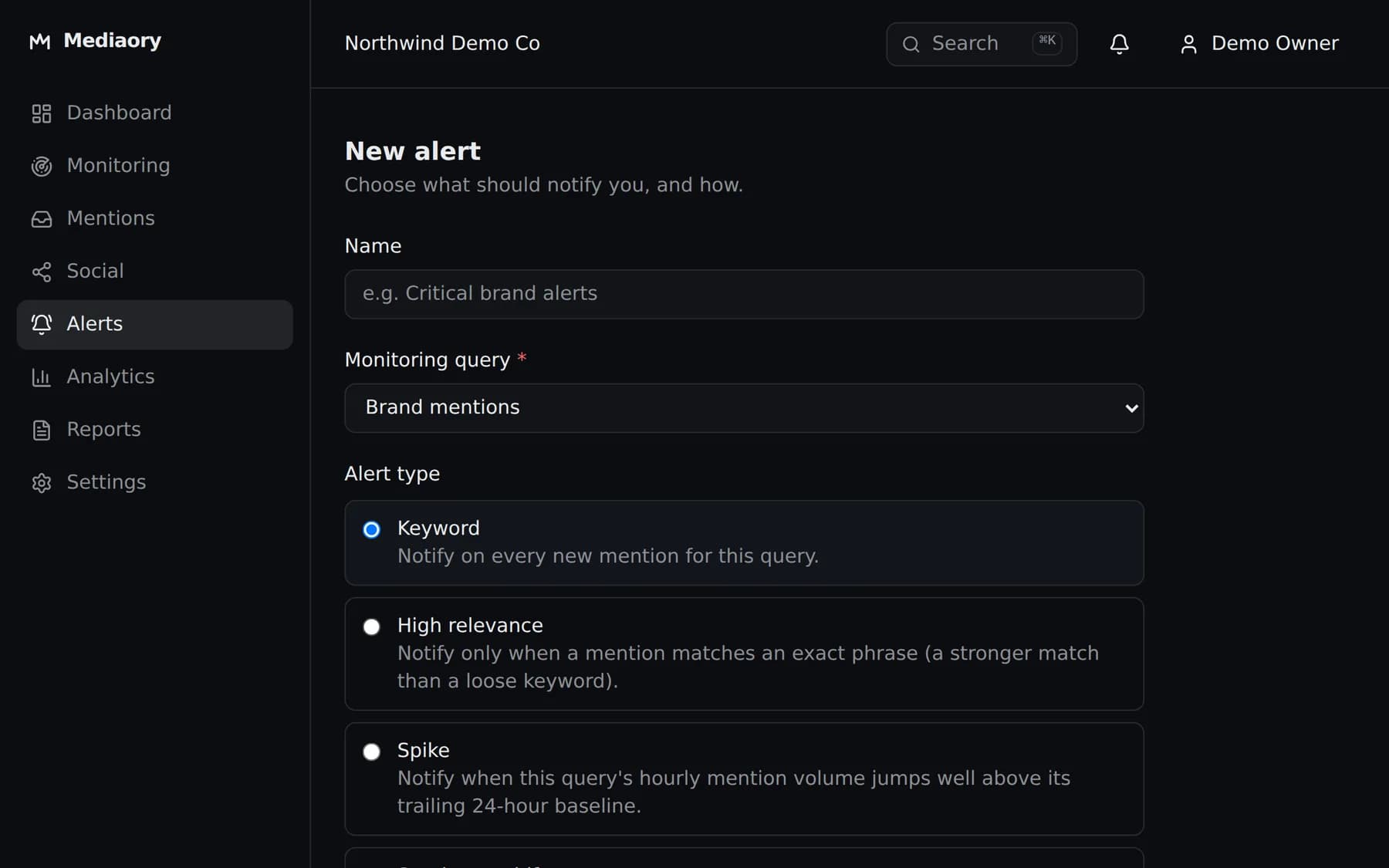Click the Alerts bell icon in sidebar
Viewport: 1389px width, 868px height.
[x=42, y=324]
